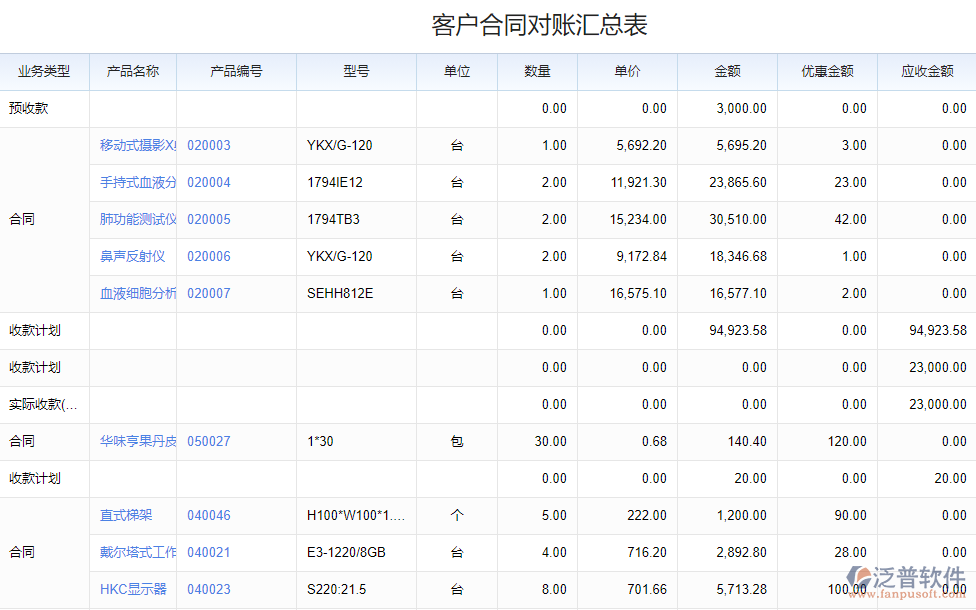Open product code 020003
Image resolution: width=976 pixels, height=610 pixels.
pos(208,146)
